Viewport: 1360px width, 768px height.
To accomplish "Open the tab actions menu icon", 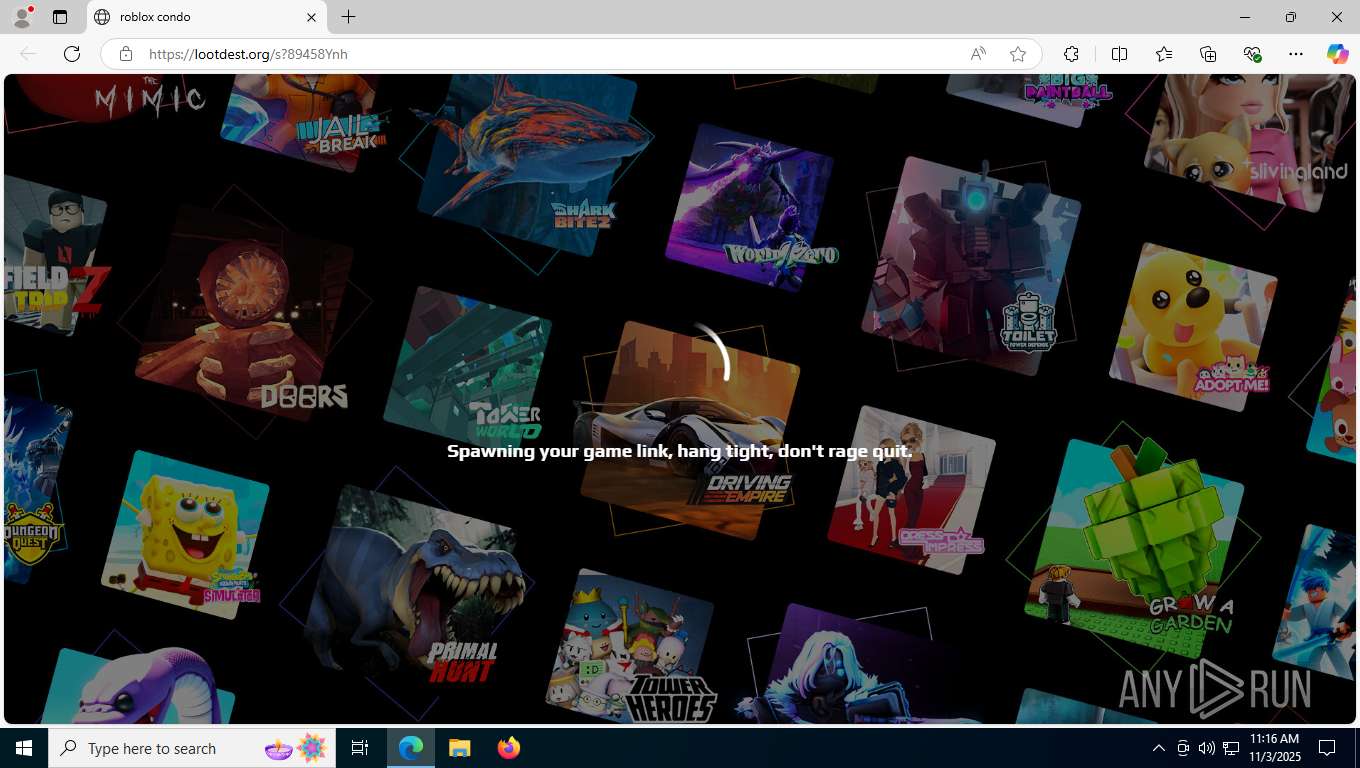I will pos(60,17).
